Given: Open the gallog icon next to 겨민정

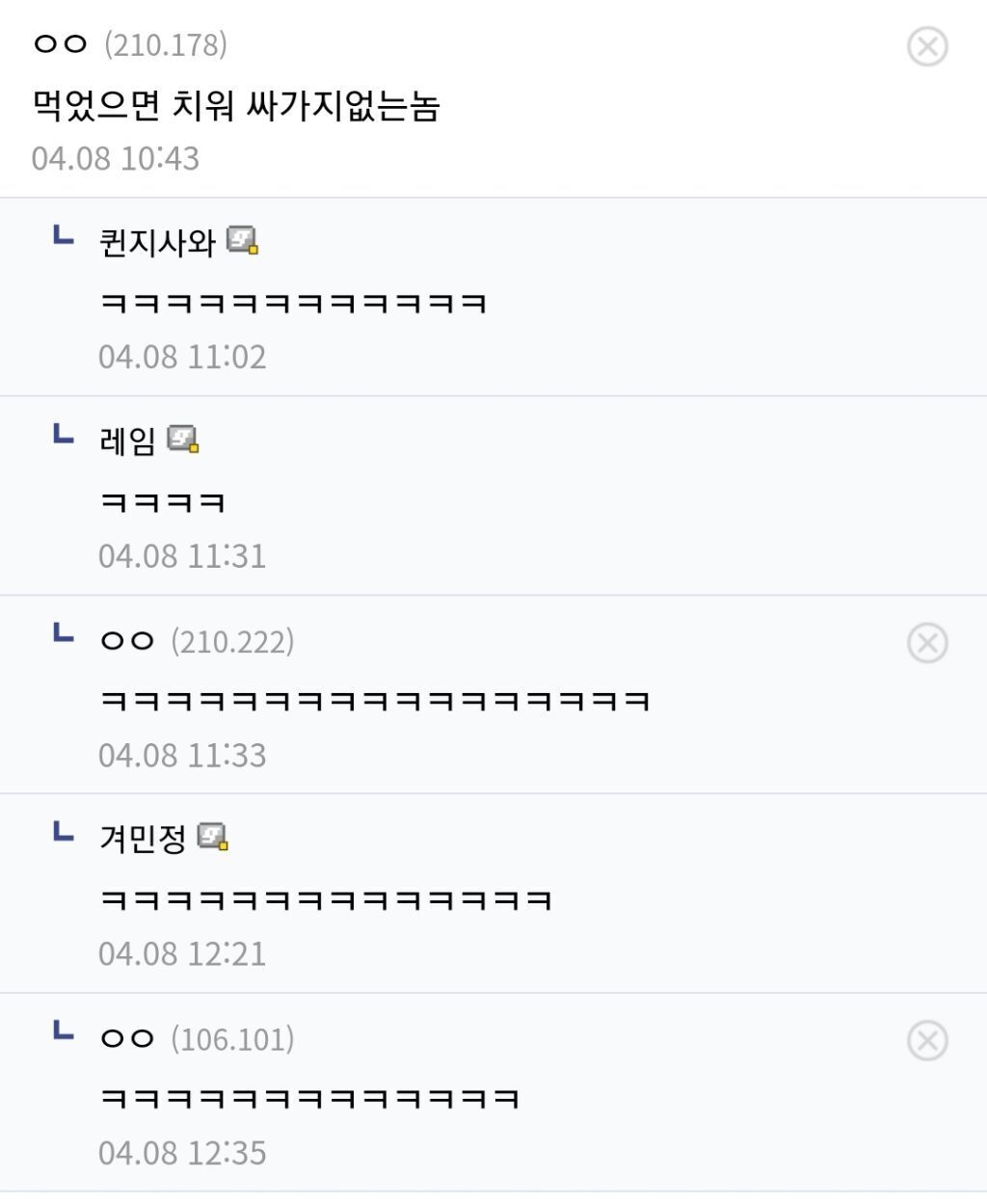Looking at the screenshot, I should [x=213, y=837].
